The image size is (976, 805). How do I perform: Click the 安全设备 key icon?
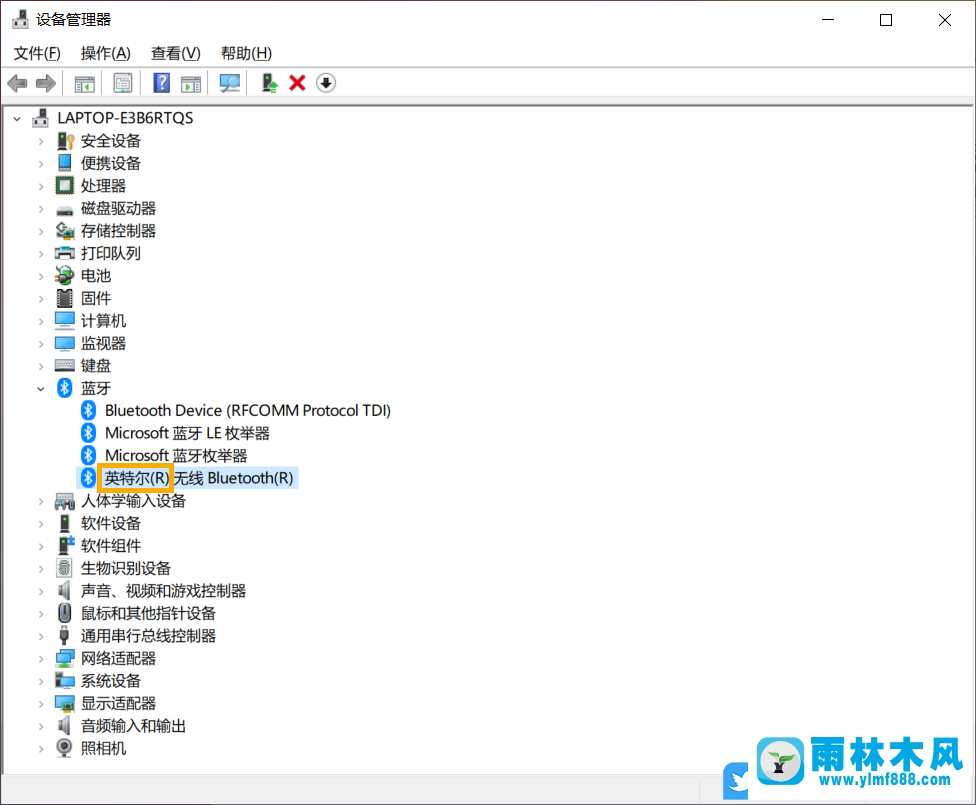coord(65,141)
